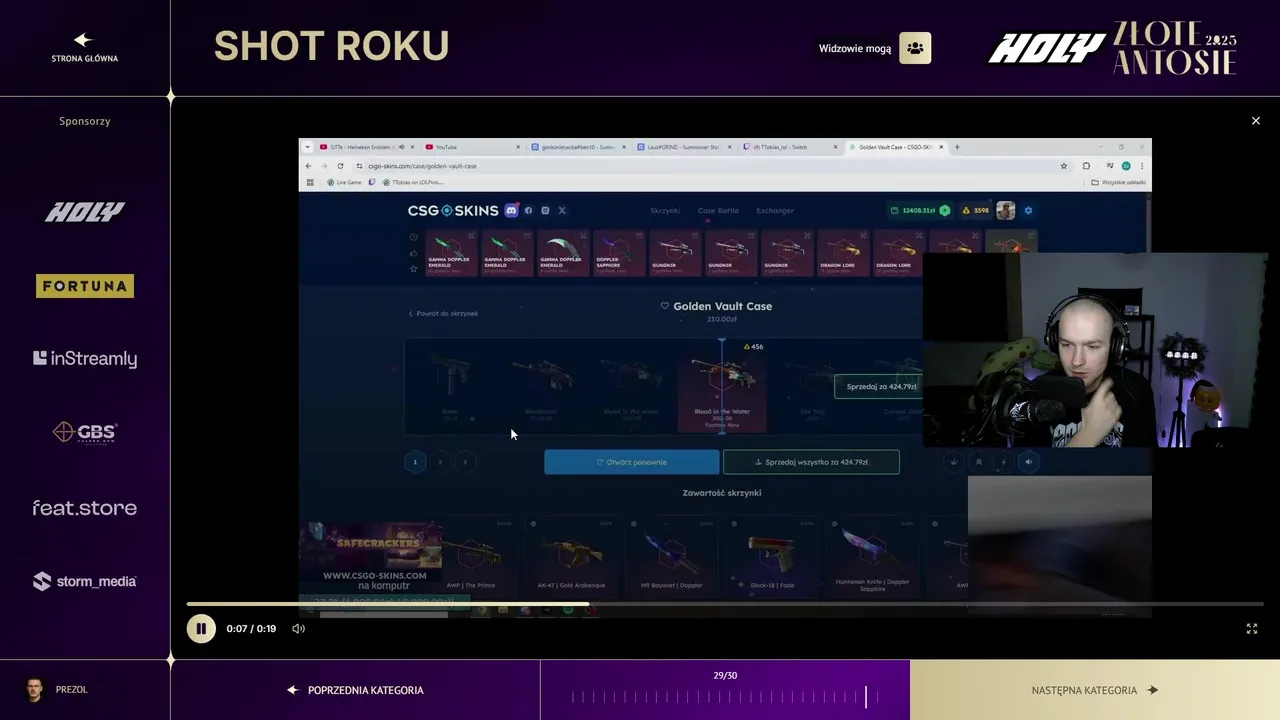1280x720 pixels.
Task: Show recent drops with the clock icon
Action: (413, 237)
